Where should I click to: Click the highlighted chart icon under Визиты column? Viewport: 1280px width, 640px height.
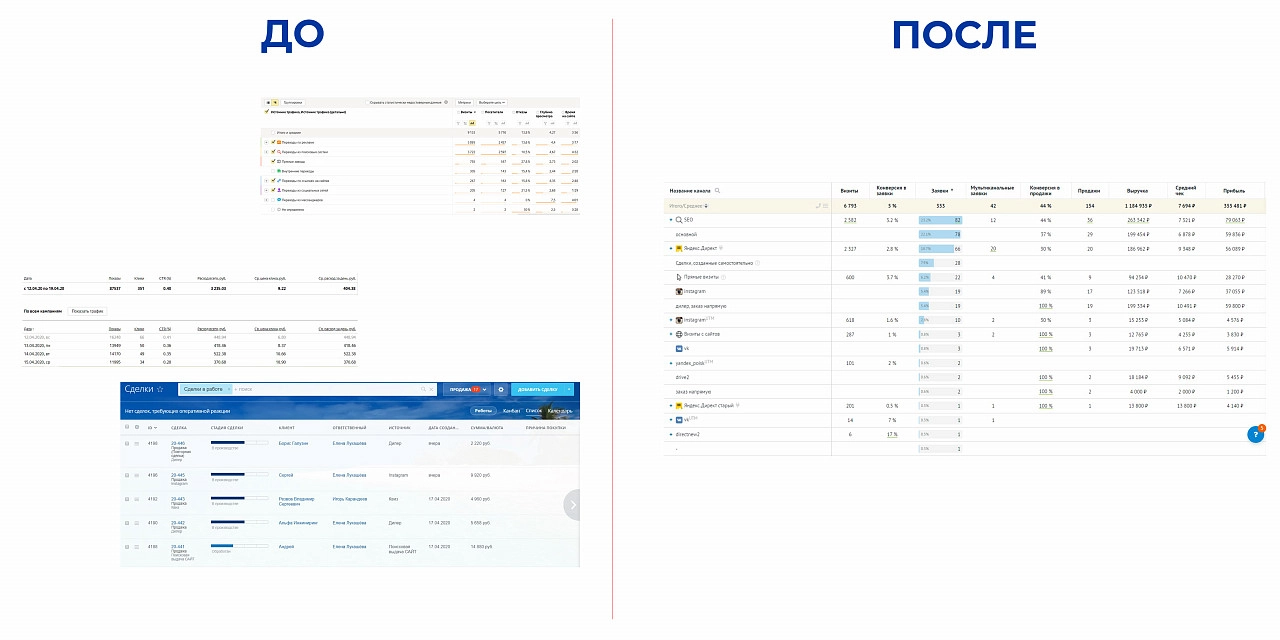[472, 123]
